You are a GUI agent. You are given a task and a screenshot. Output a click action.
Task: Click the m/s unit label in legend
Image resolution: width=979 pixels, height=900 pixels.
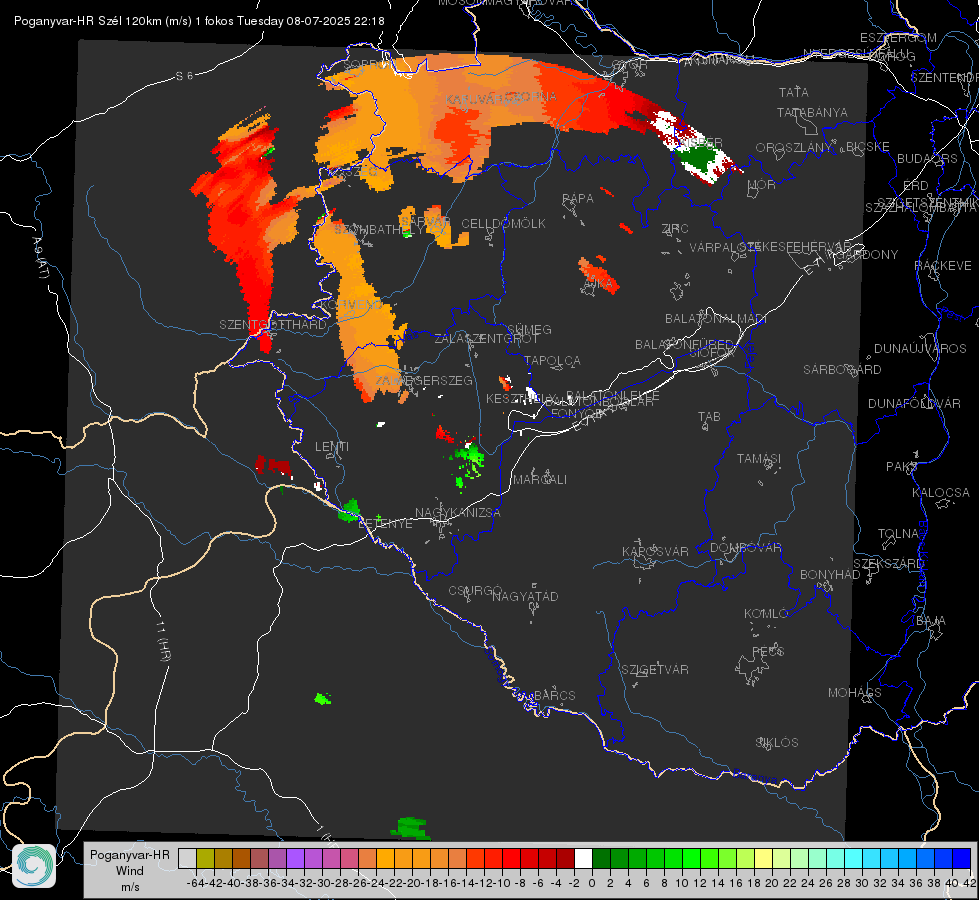(130, 887)
